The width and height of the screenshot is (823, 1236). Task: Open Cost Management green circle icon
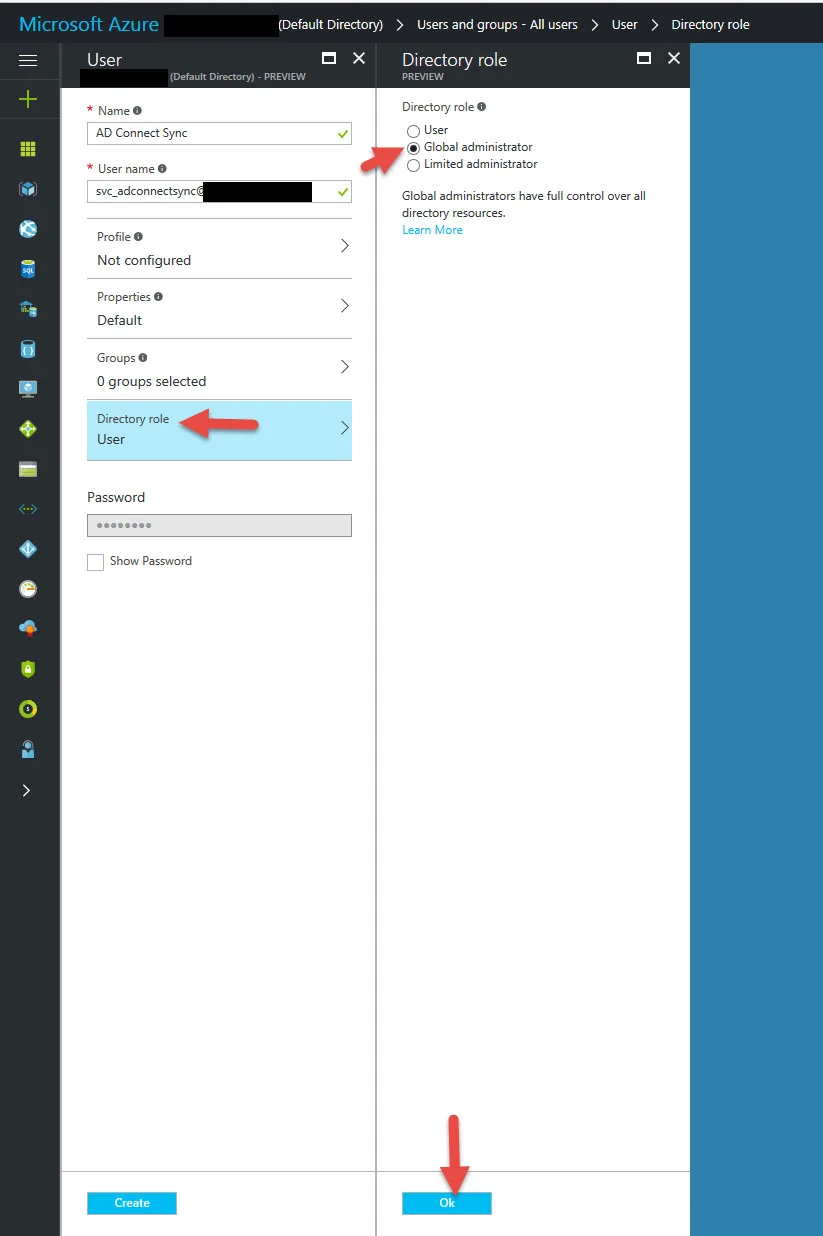pos(28,709)
